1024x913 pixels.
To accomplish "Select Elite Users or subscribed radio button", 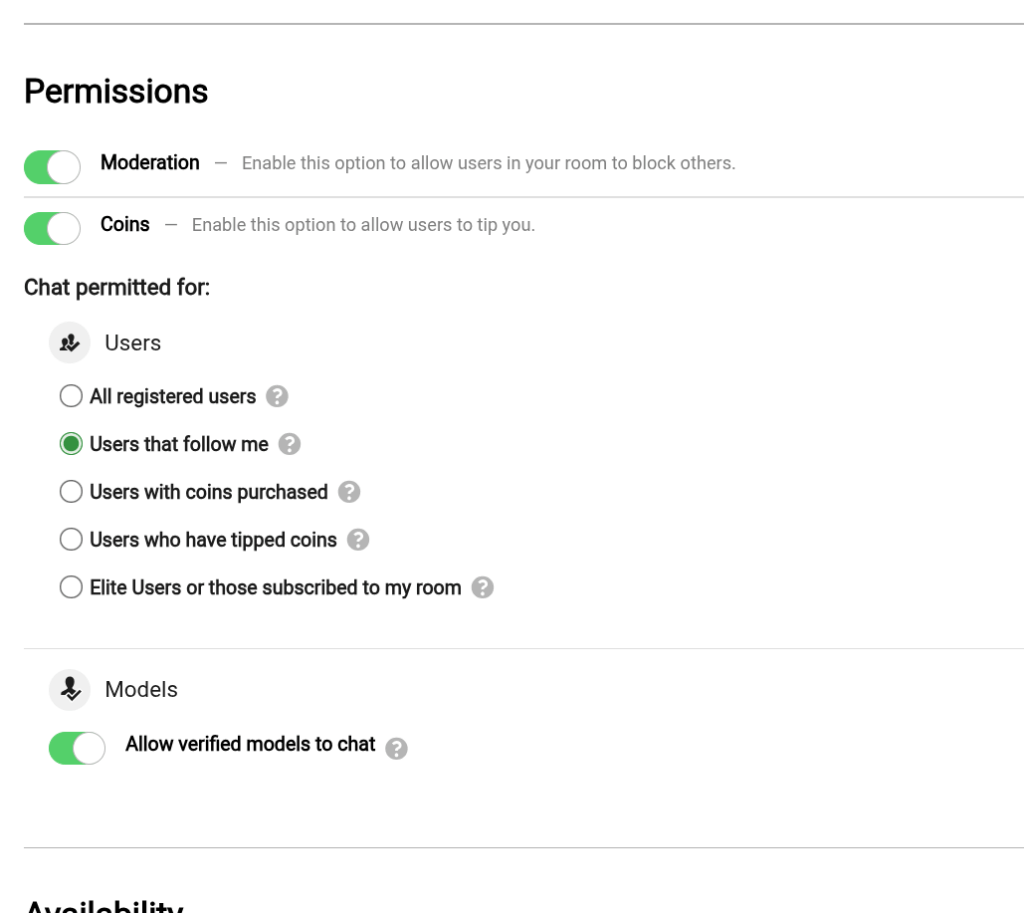I will coord(71,588).
